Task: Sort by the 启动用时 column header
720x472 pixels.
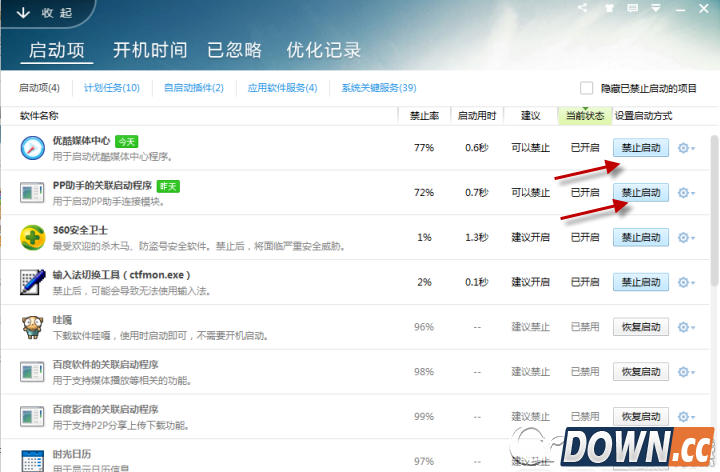Action: (477, 116)
